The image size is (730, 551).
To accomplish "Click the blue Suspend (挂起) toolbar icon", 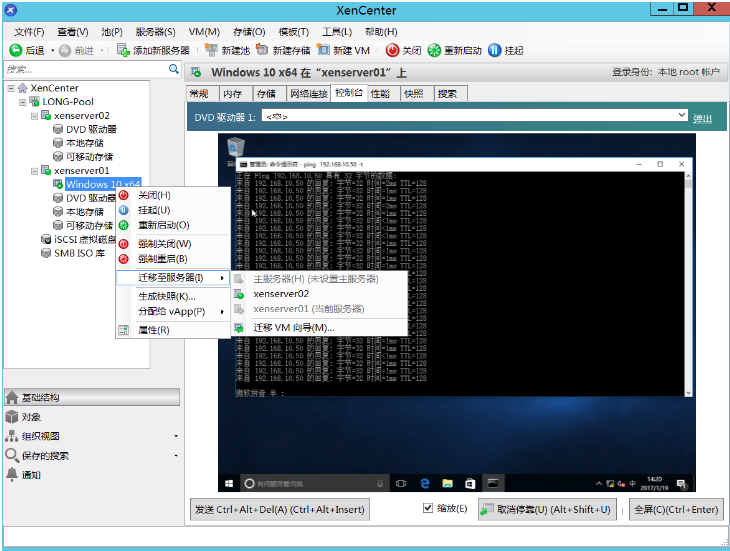I will click(494, 50).
